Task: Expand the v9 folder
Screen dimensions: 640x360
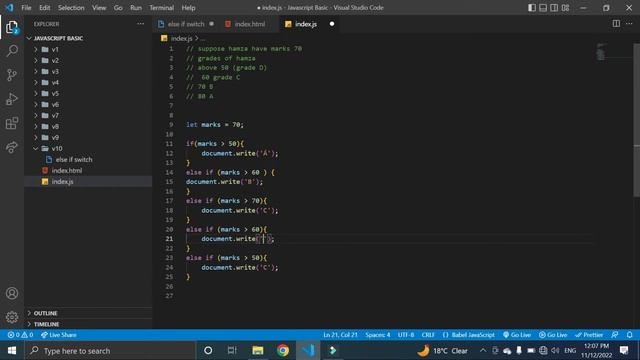Action: pos(55,138)
